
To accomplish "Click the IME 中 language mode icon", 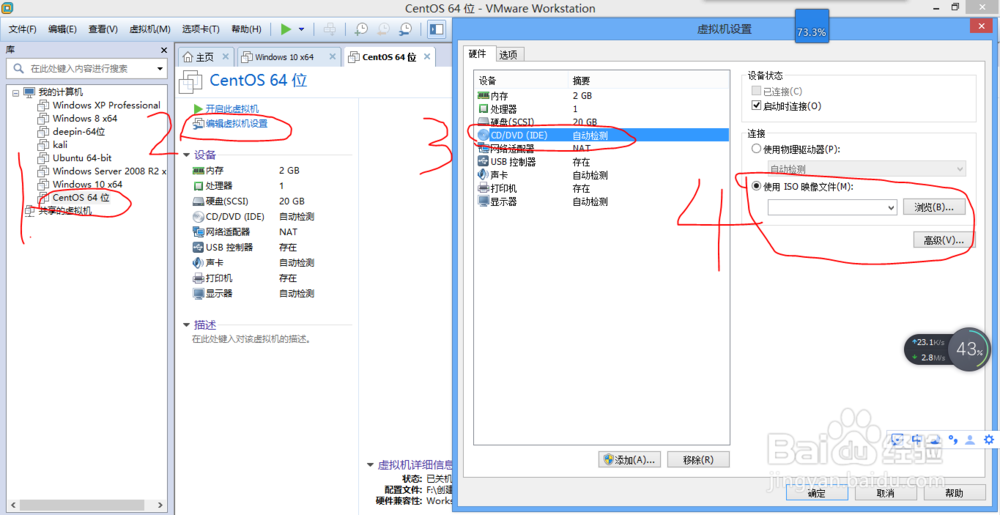I will (917, 439).
